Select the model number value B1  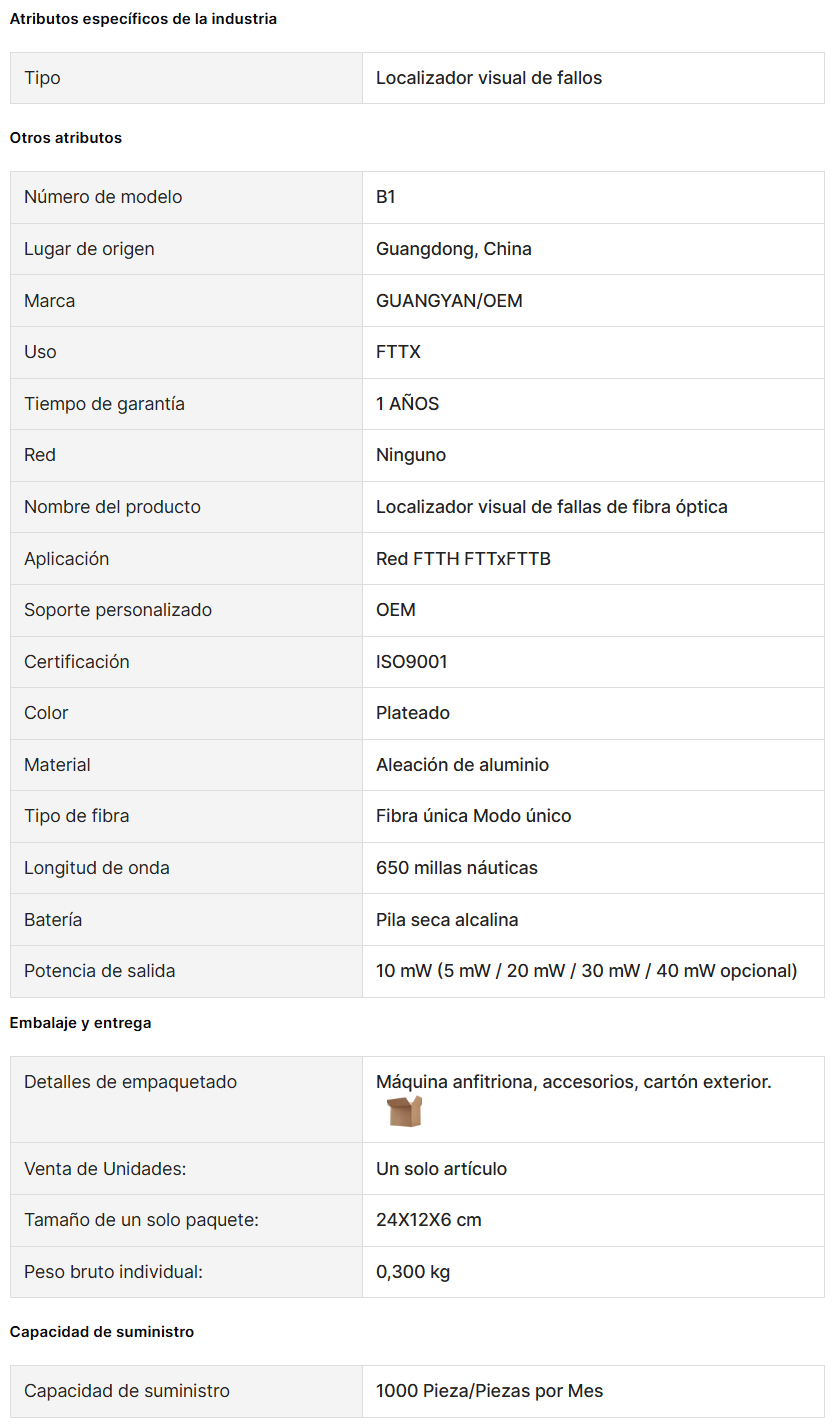[x=386, y=197]
